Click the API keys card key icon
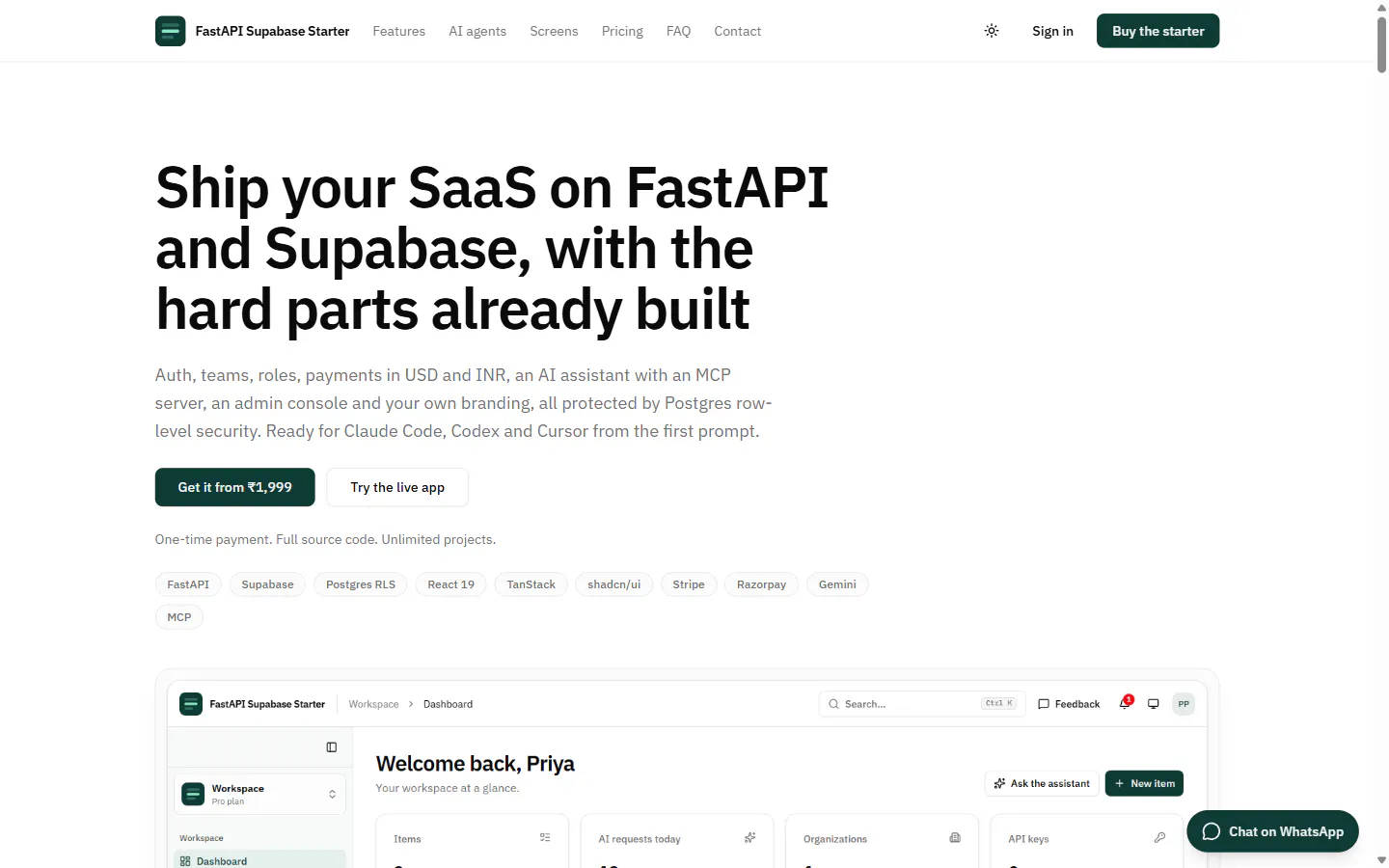1389x868 pixels. click(1159, 838)
